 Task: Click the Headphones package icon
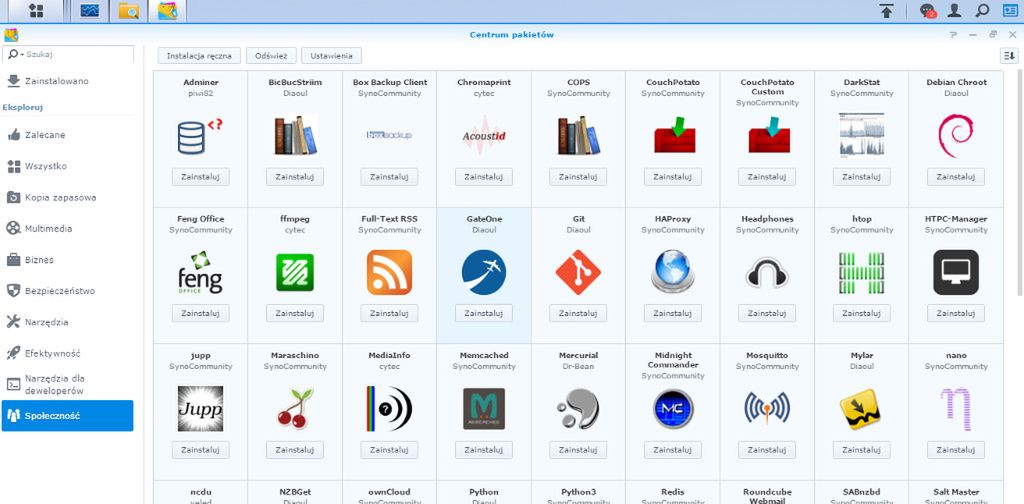767,272
